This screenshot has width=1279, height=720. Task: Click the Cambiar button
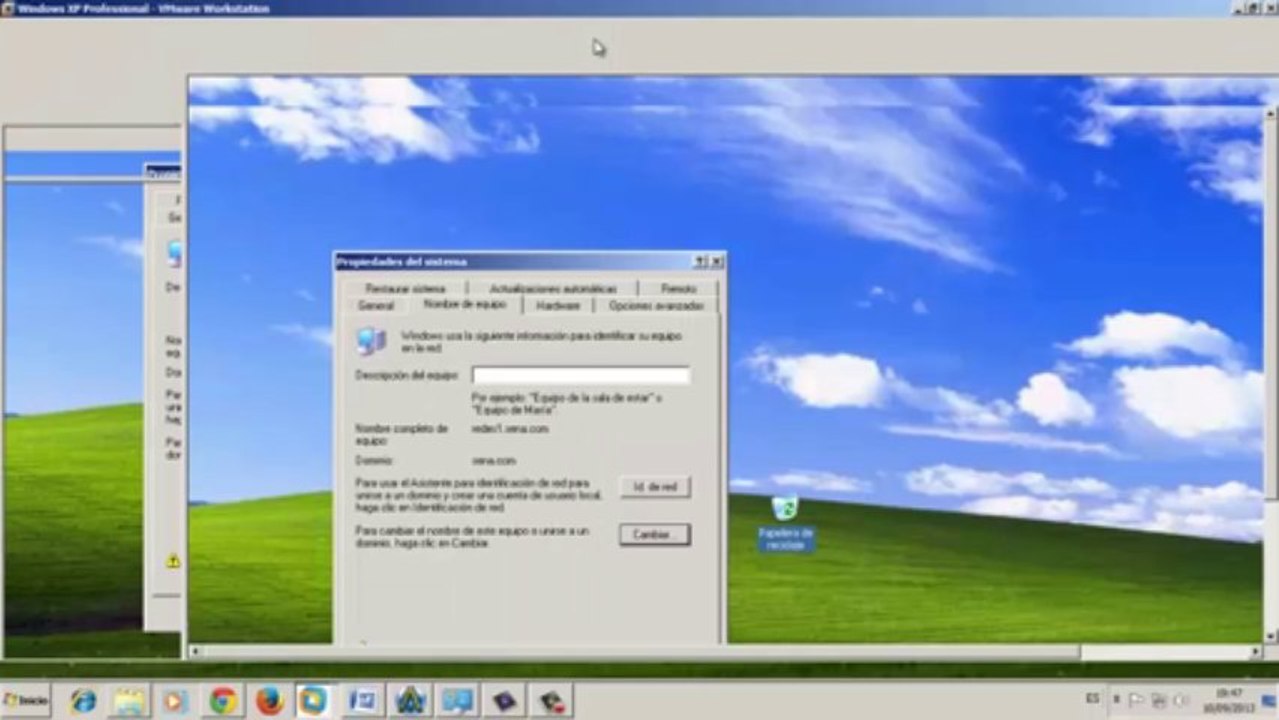[655, 535]
